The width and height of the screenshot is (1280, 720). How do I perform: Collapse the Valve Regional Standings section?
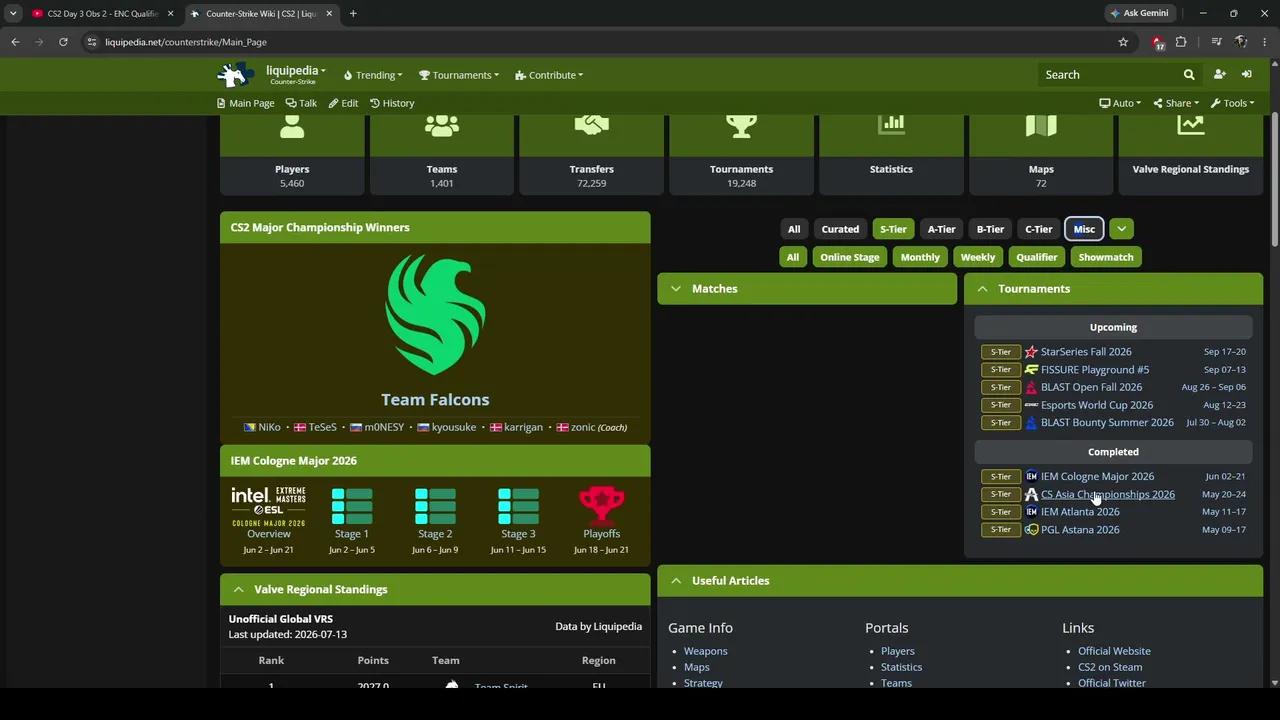(435, 590)
